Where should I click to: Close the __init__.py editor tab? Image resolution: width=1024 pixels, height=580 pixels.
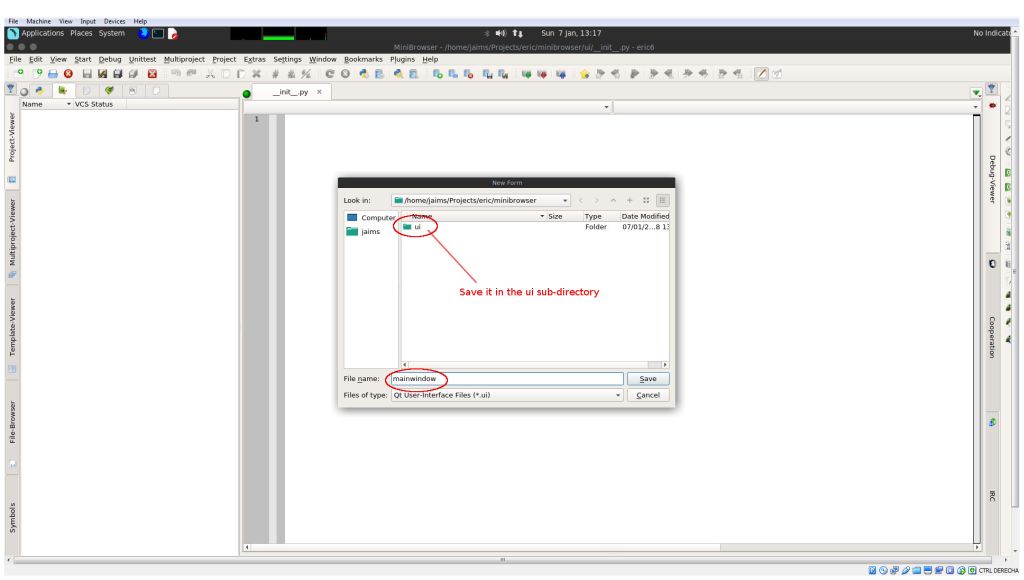(x=319, y=92)
